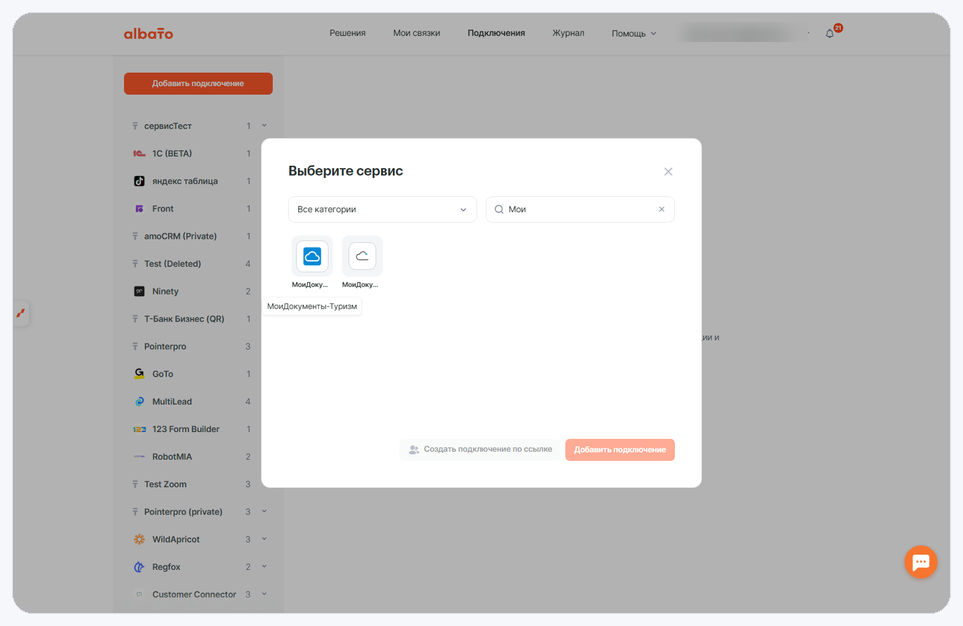Go to the Решения tab
The image size is (963, 626).
coord(347,33)
